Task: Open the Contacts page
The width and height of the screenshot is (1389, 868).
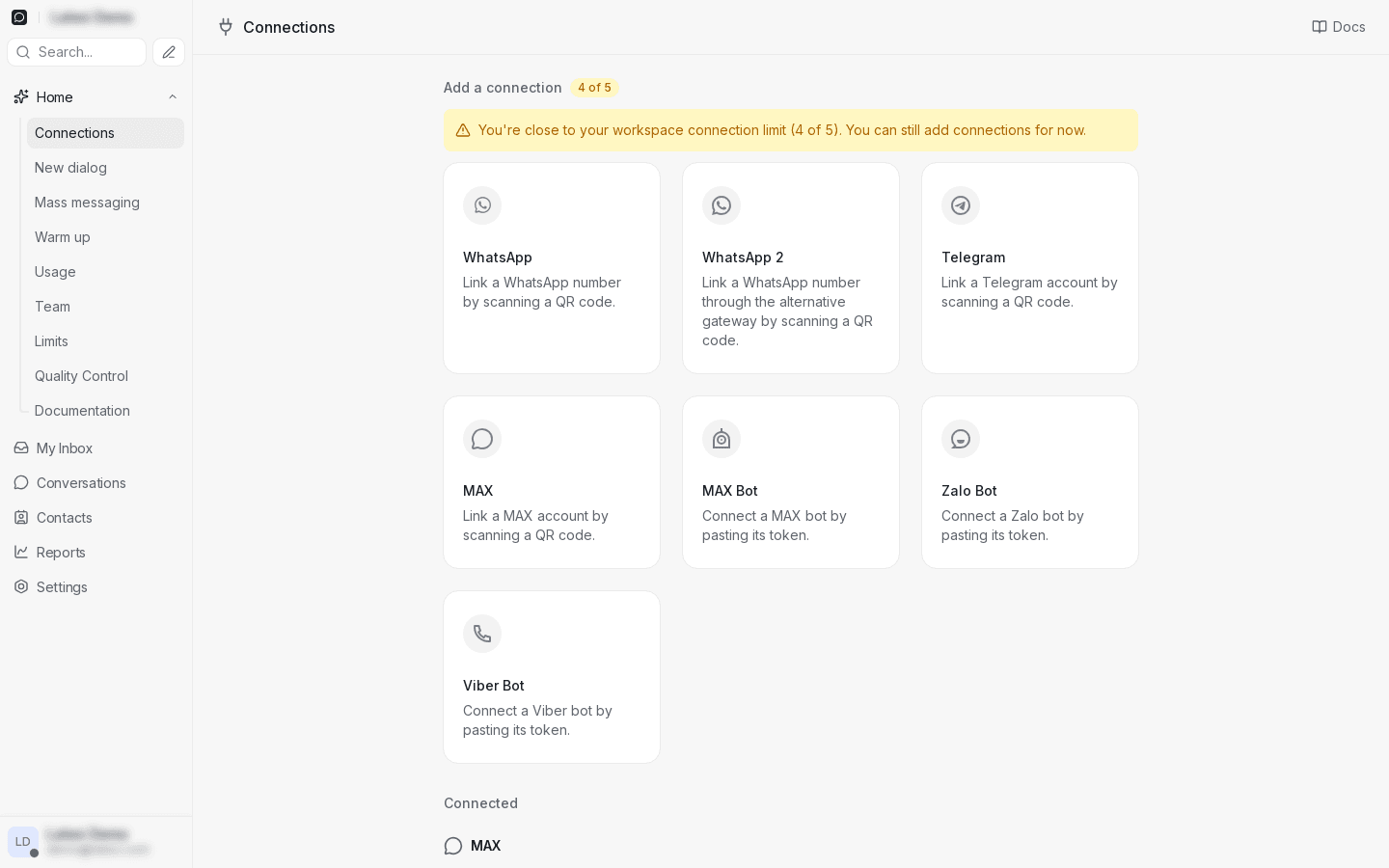Action: pyautogui.click(x=95, y=517)
